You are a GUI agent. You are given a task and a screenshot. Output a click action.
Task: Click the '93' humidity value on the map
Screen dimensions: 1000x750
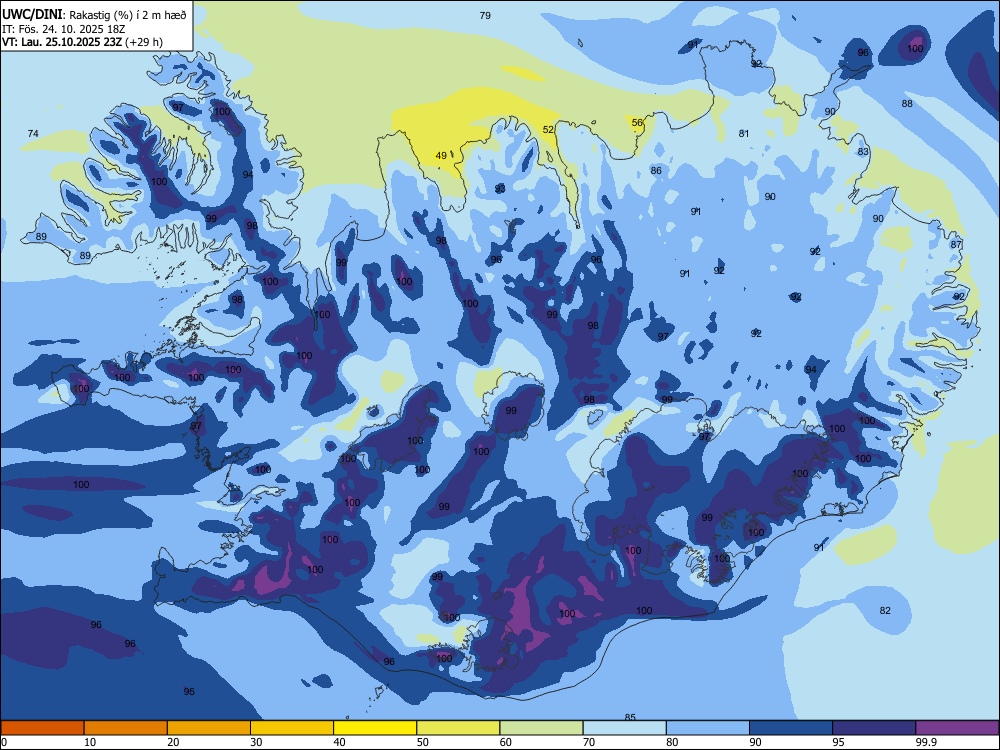point(500,188)
